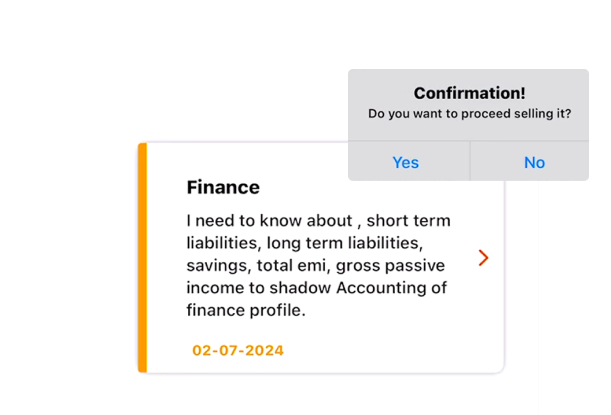
Task: Decline the sale with the No button
Action: point(534,162)
